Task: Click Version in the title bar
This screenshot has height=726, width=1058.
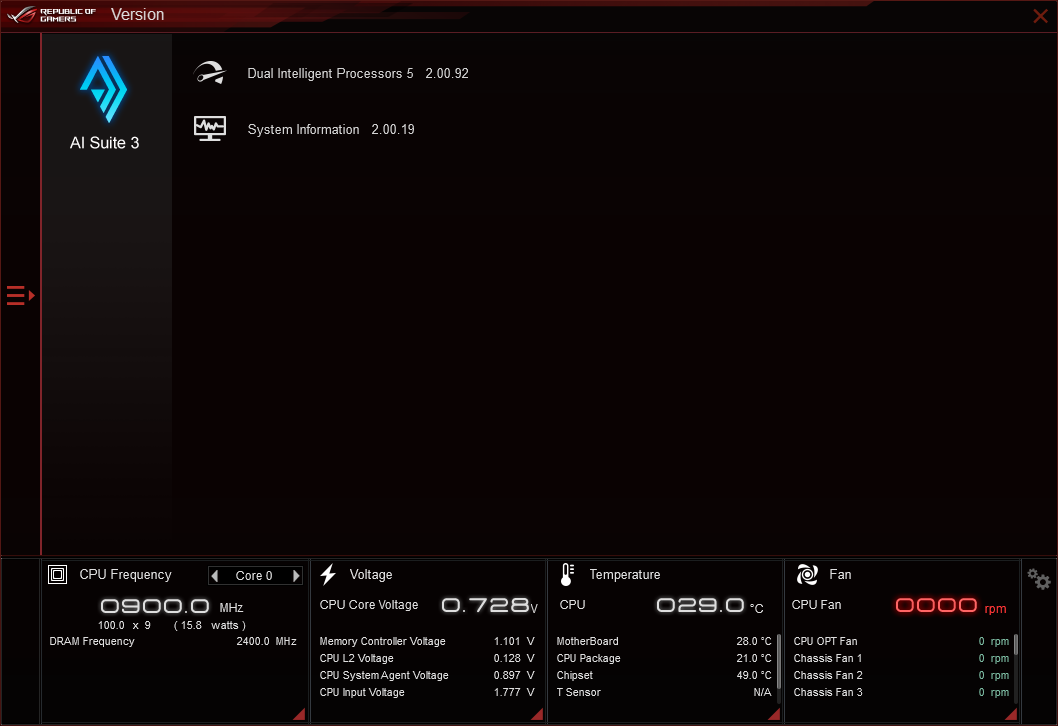Action: [x=137, y=14]
